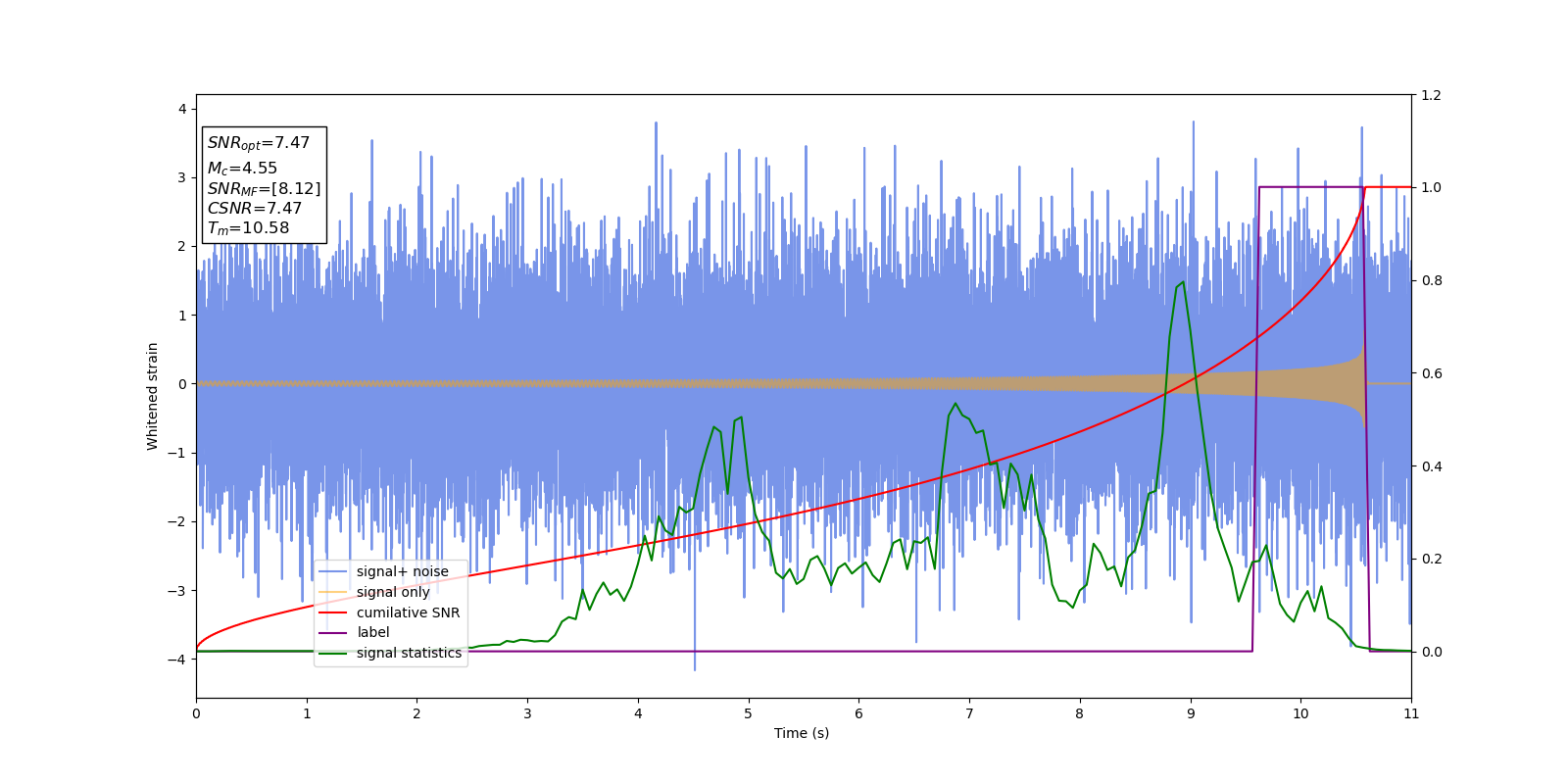
Task: Click the CSNR=7.47 annotation text
Action: (x=254, y=208)
